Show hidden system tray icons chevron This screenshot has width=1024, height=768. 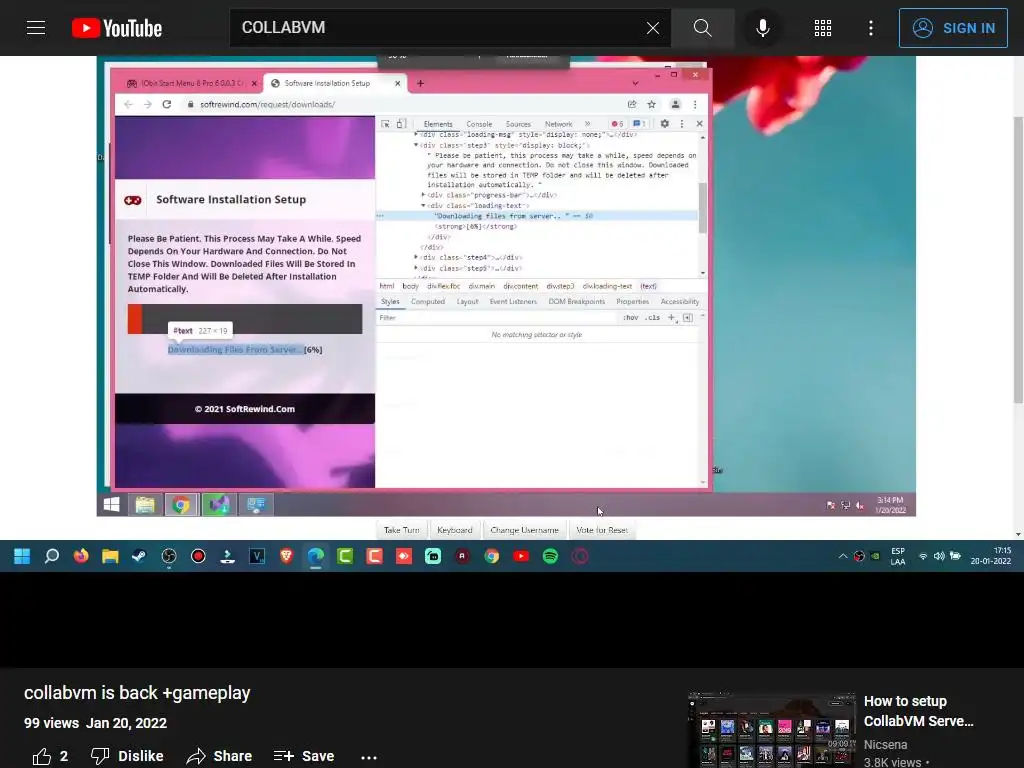point(842,556)
